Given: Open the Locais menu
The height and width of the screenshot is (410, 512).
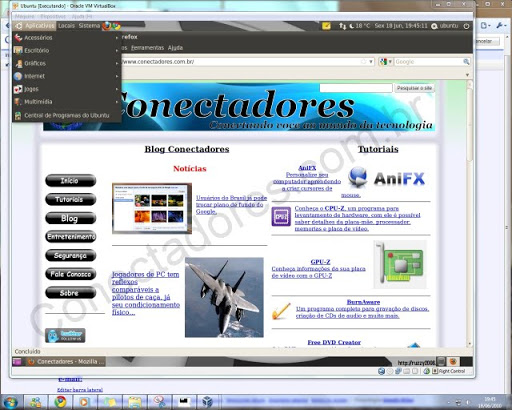Looking at the screenshot, I should pos(66,26).
